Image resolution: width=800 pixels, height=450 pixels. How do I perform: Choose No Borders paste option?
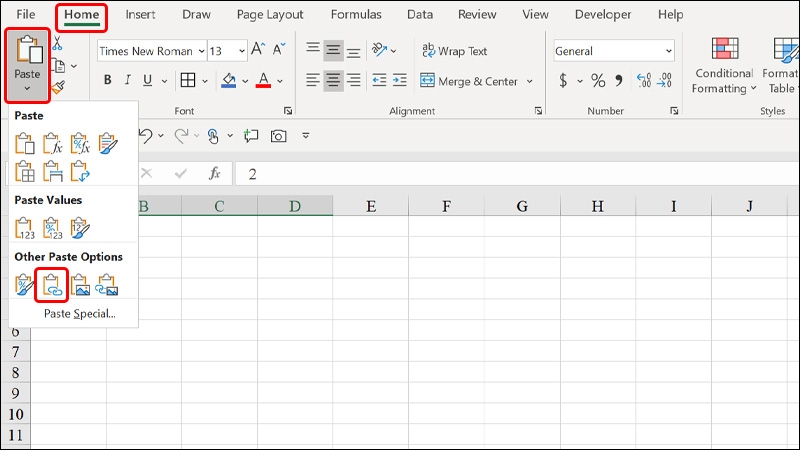[x=24, y=171]
